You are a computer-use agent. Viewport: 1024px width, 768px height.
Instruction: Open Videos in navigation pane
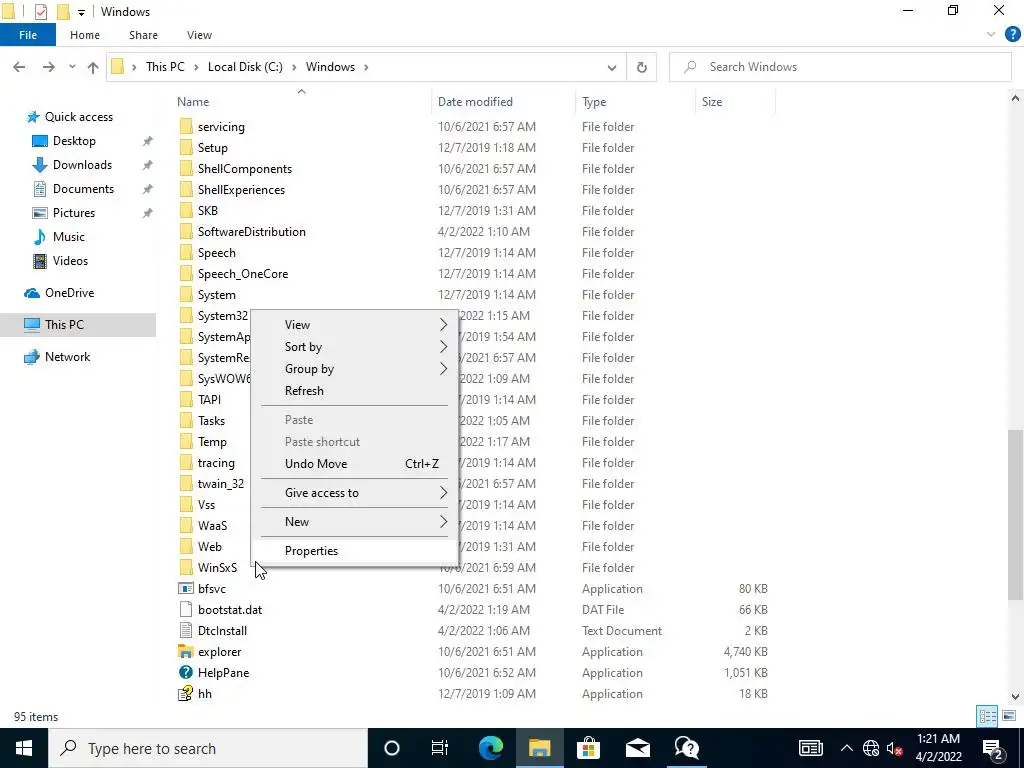[70, 261]
